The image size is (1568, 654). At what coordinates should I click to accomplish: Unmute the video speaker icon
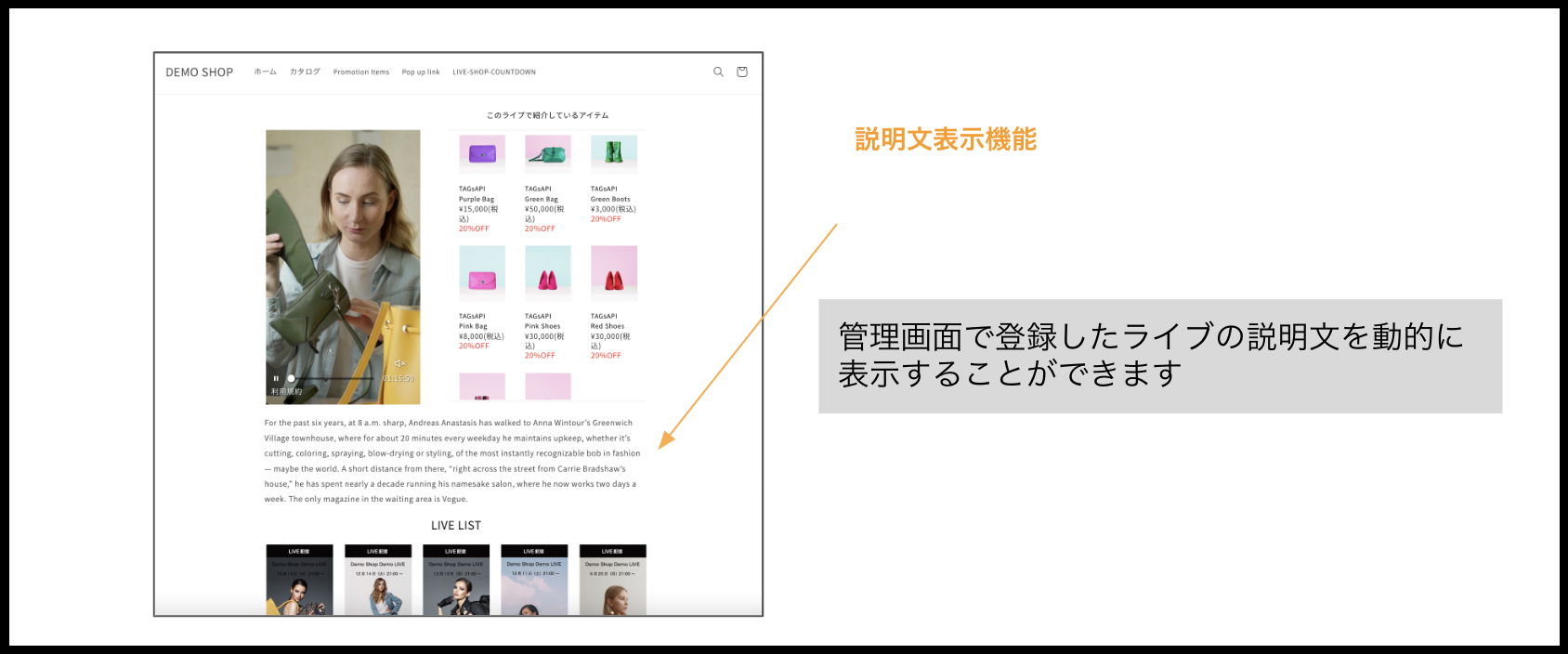click(399, 363)
